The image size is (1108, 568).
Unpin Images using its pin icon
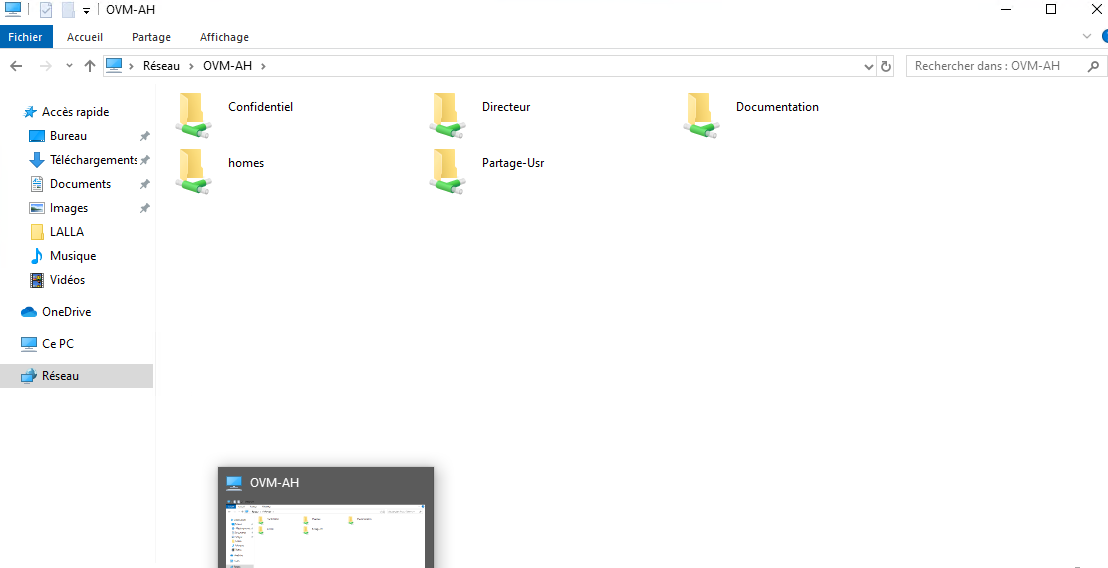(144, 208)
